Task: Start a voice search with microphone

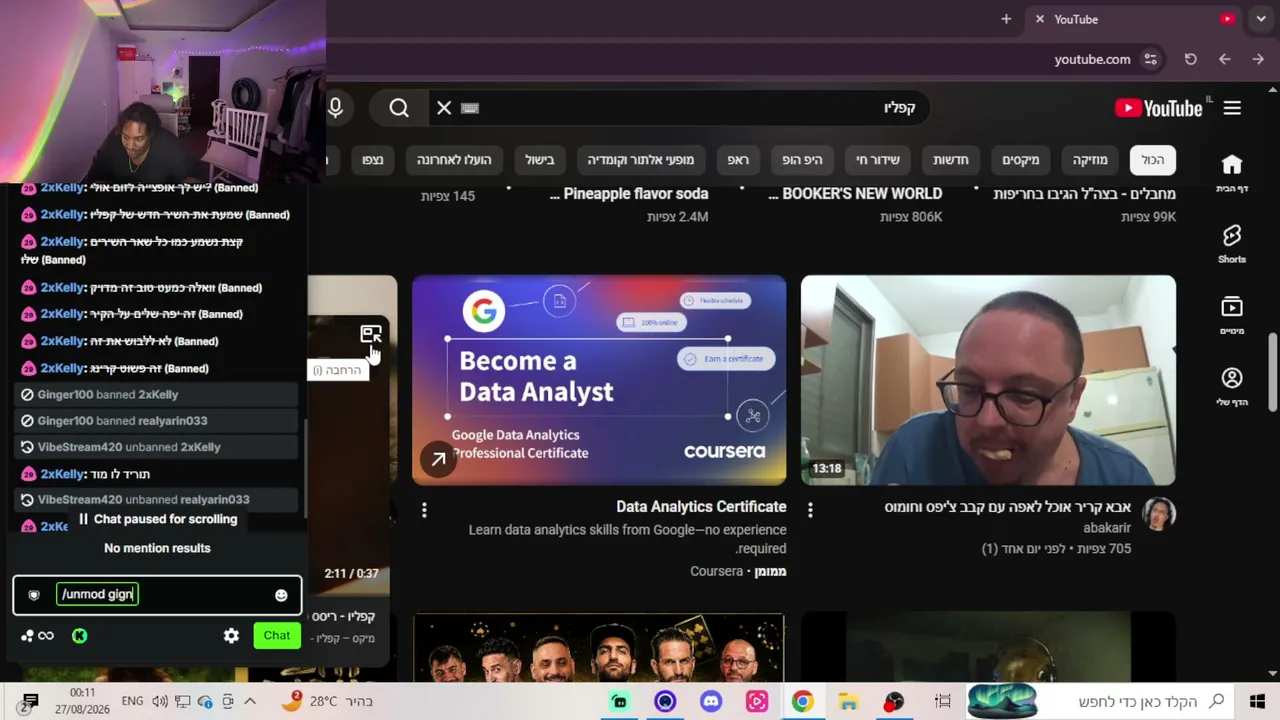Action: tap(335, 108)
